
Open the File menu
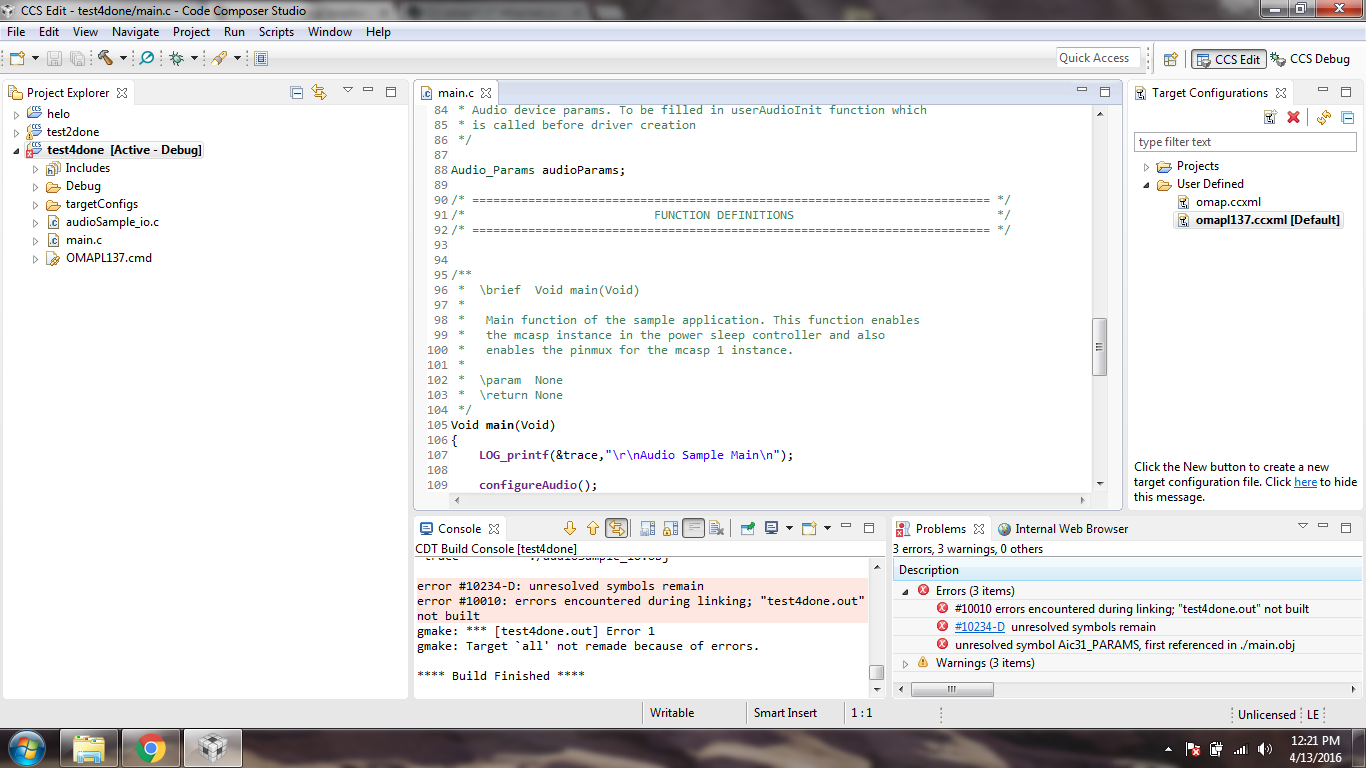16,32
